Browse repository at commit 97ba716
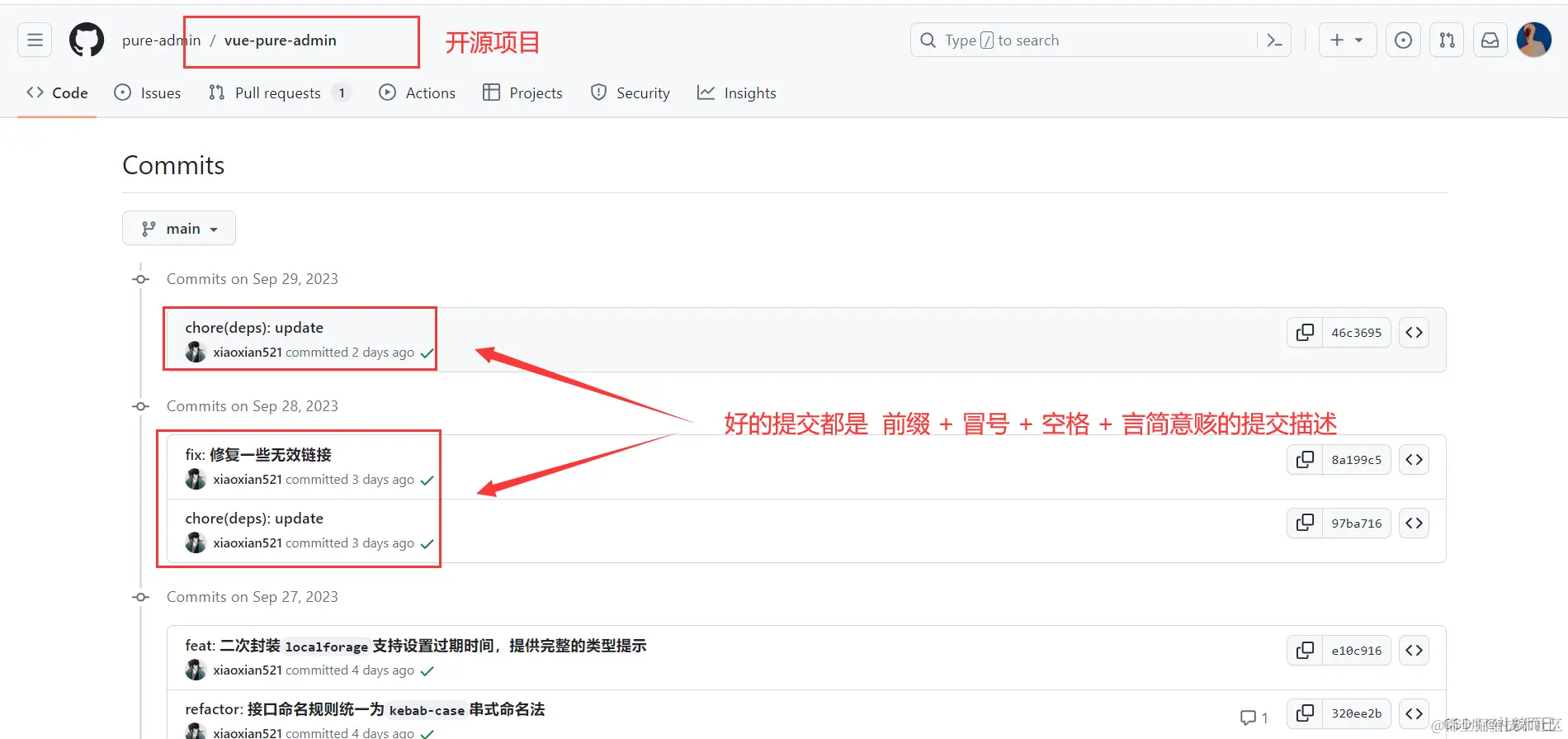Screen dimensions: 1568x739 [1414, 523]
